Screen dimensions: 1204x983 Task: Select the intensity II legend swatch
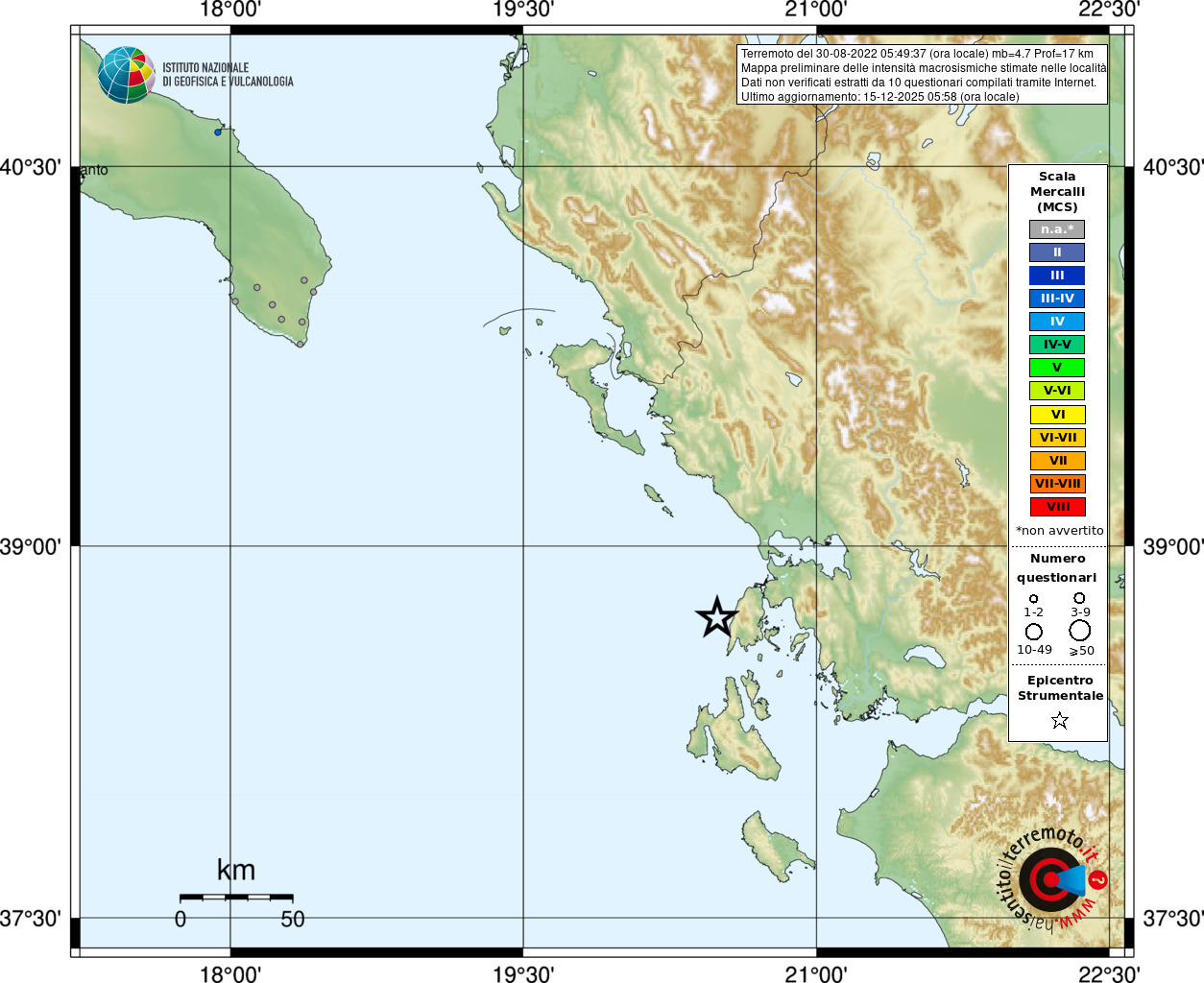pos(1057,252)
